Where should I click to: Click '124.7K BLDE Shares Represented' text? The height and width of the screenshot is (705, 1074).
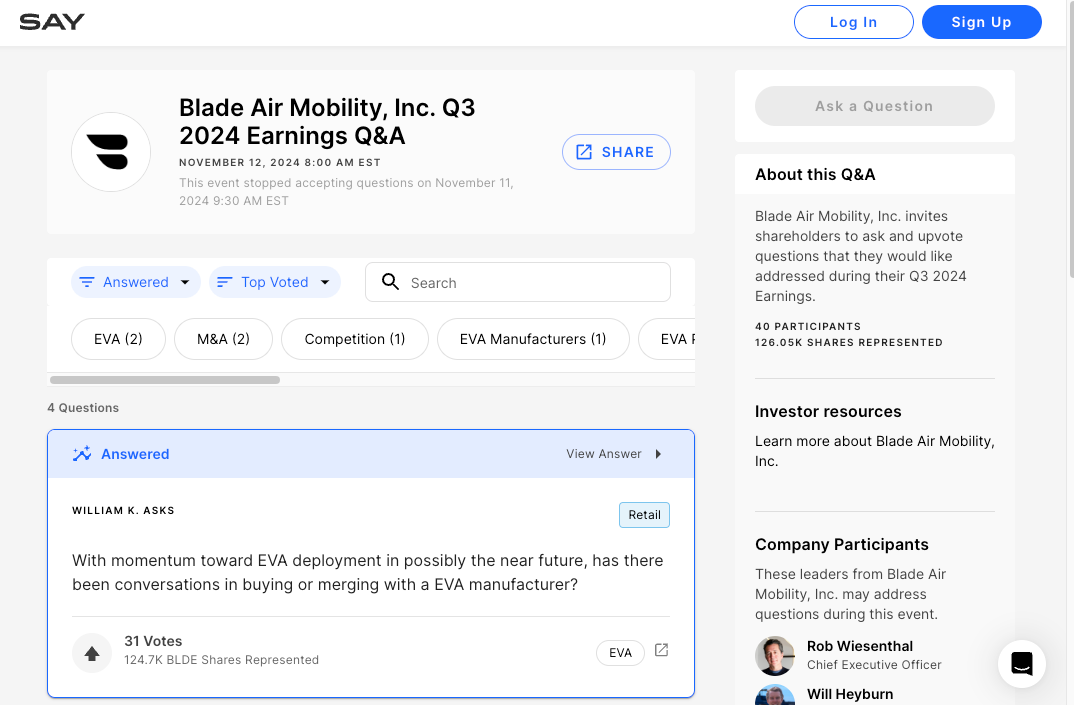221,660
